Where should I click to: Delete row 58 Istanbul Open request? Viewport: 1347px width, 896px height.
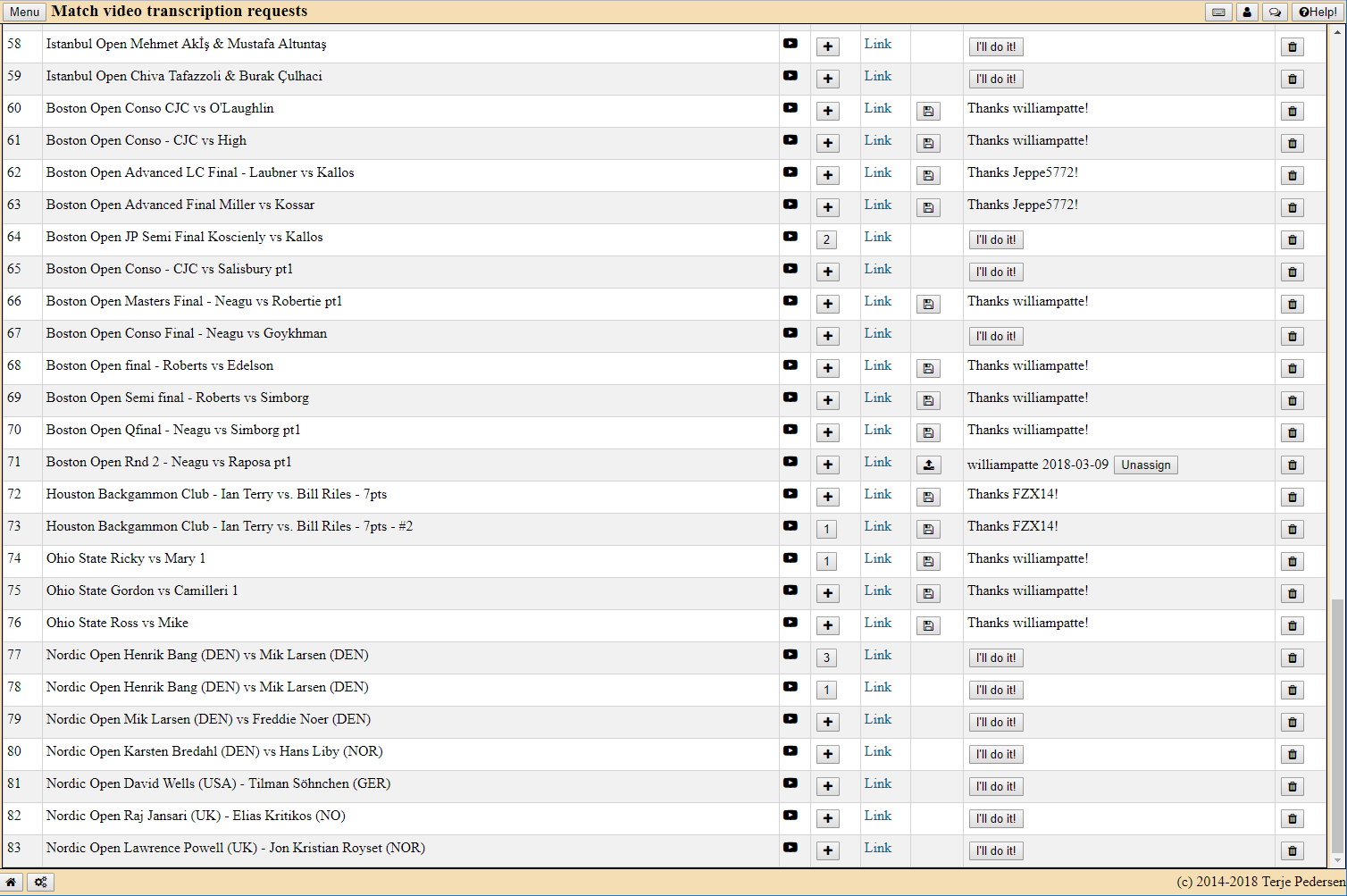click(1292, 46)
